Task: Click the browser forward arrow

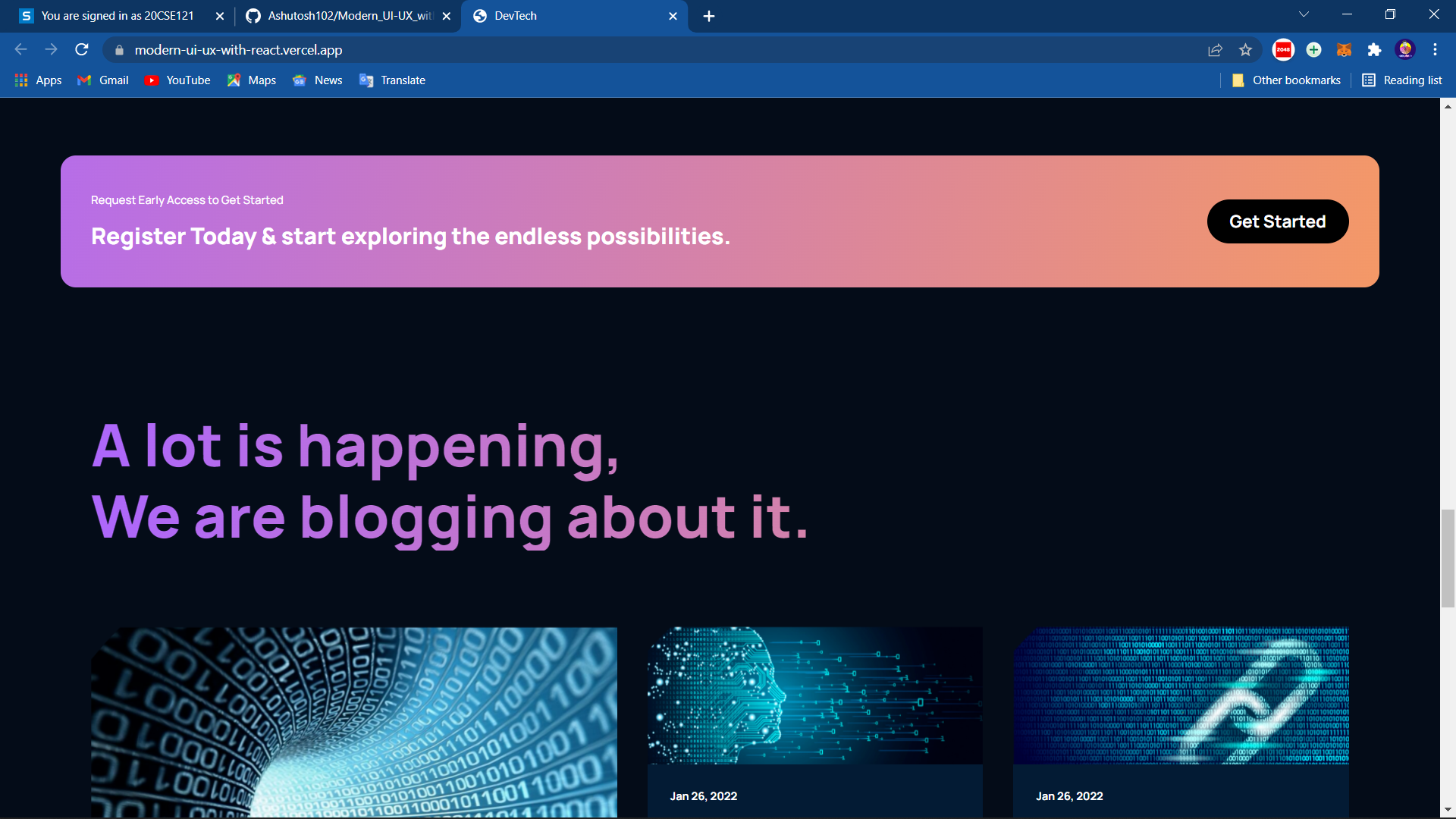Action: click(x=51, y=49)
